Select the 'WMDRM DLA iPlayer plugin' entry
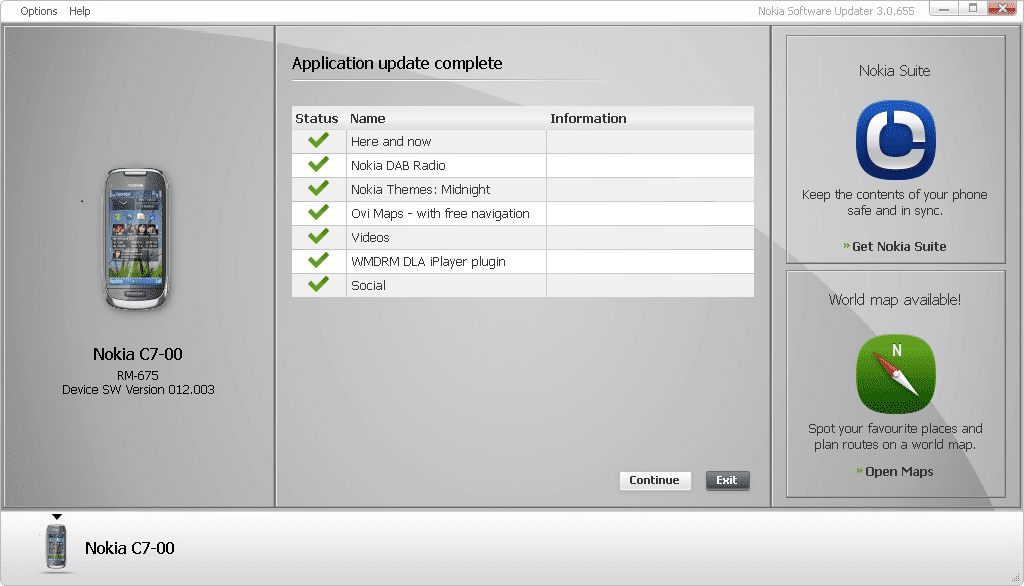This screenshot has width=1024, height=586. tap(428, 261)
